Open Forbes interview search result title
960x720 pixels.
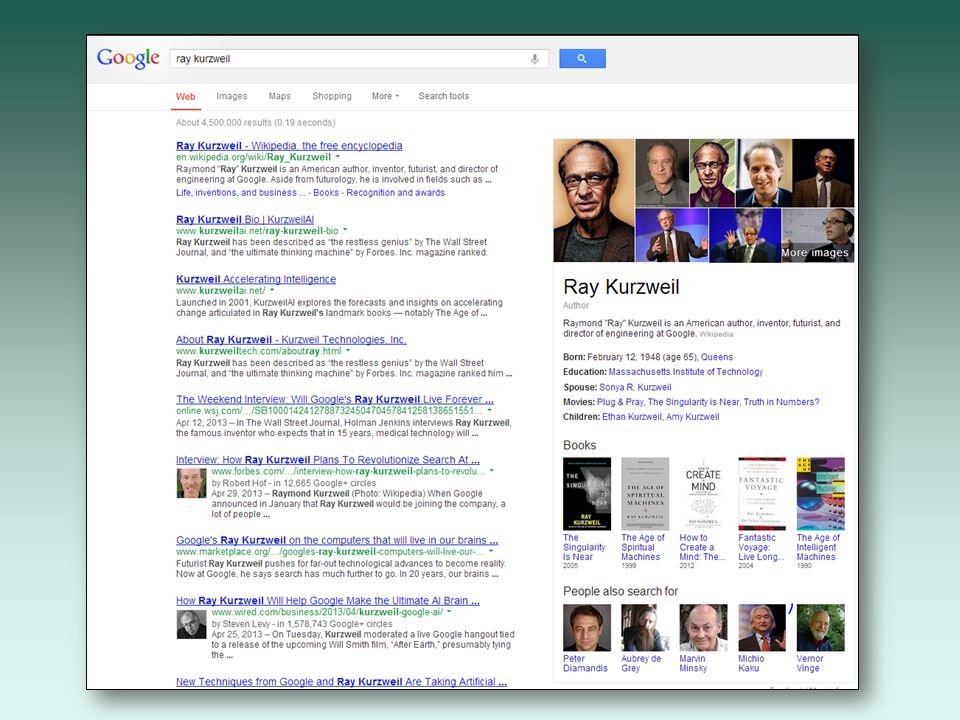tap(328, 460)
